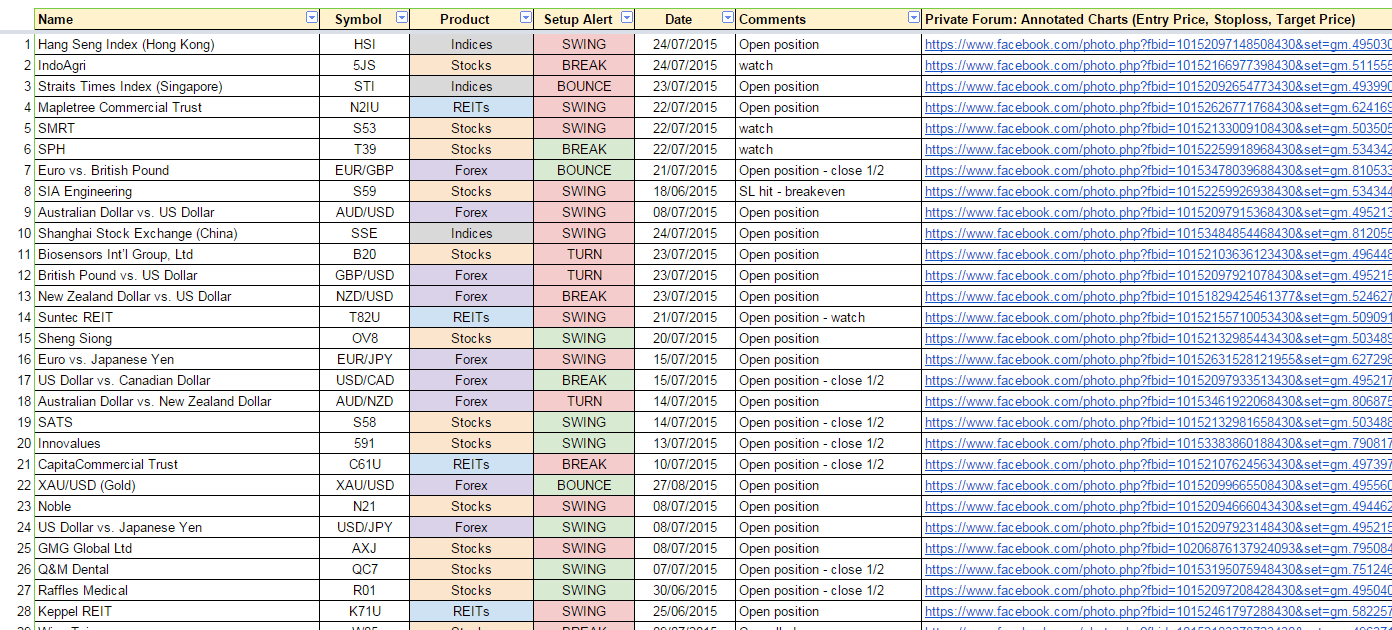This screenshot has width=1392, height=630.
Task: Select the date cell 27/08/2015
Action: pyautogui.click(x=685, y=486)
